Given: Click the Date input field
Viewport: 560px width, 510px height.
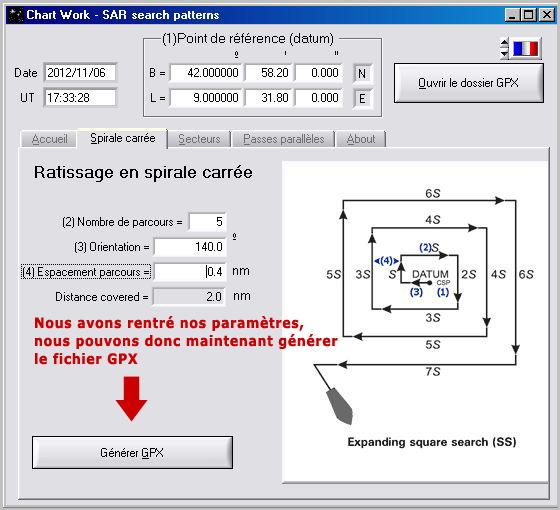Looking at the screenshot, I should pyautogui.click(x=80, y=73).
